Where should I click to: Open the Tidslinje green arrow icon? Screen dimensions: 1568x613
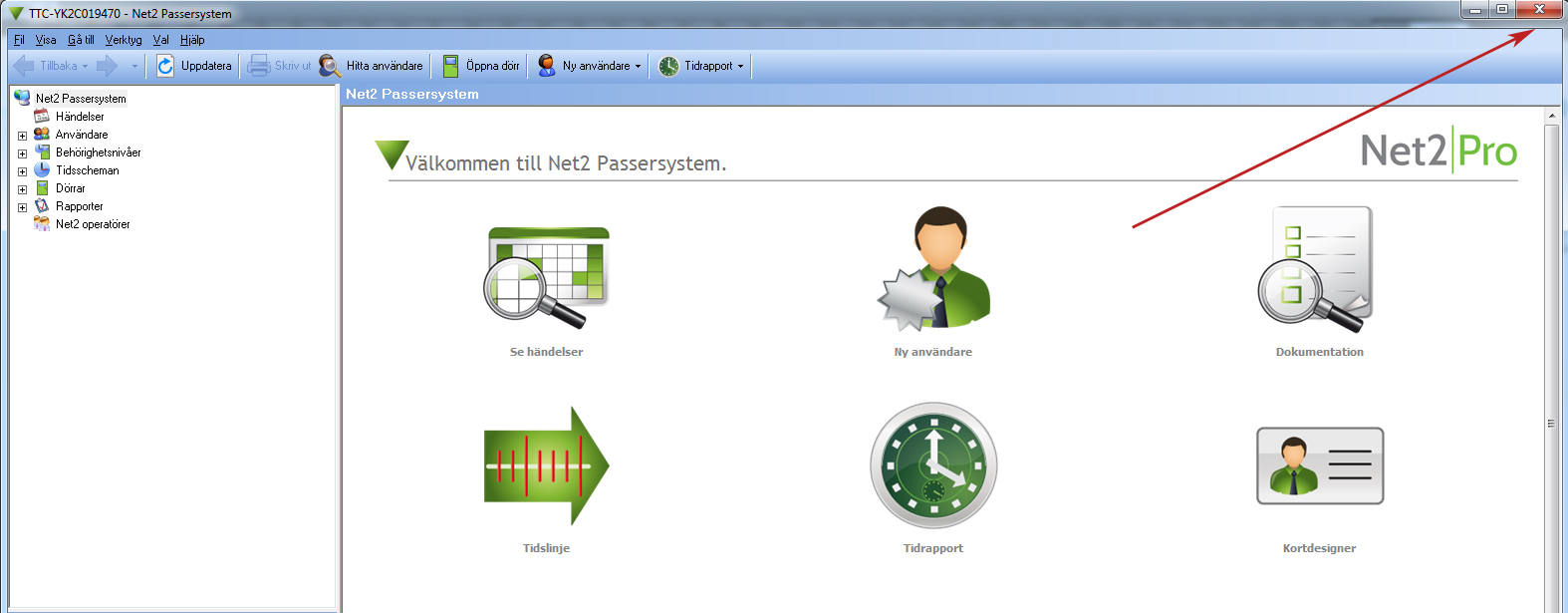(546, 465)
